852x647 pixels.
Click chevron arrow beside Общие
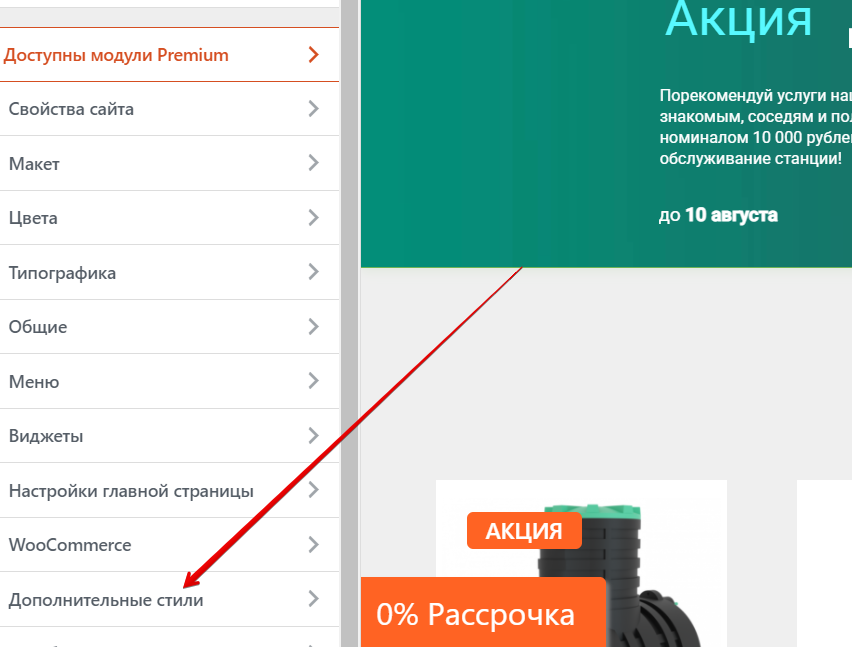click(x=314, y=327)
